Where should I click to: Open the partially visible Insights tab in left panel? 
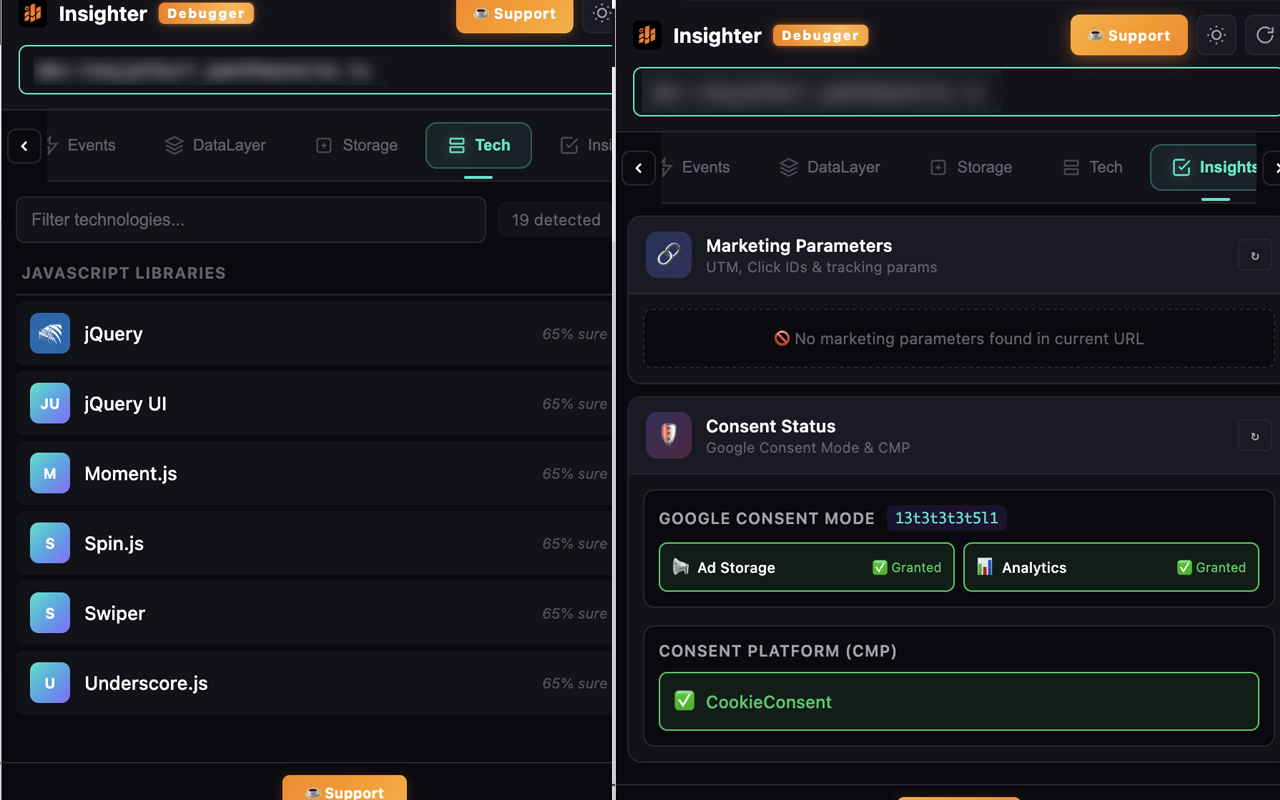(x=585, y=145)
